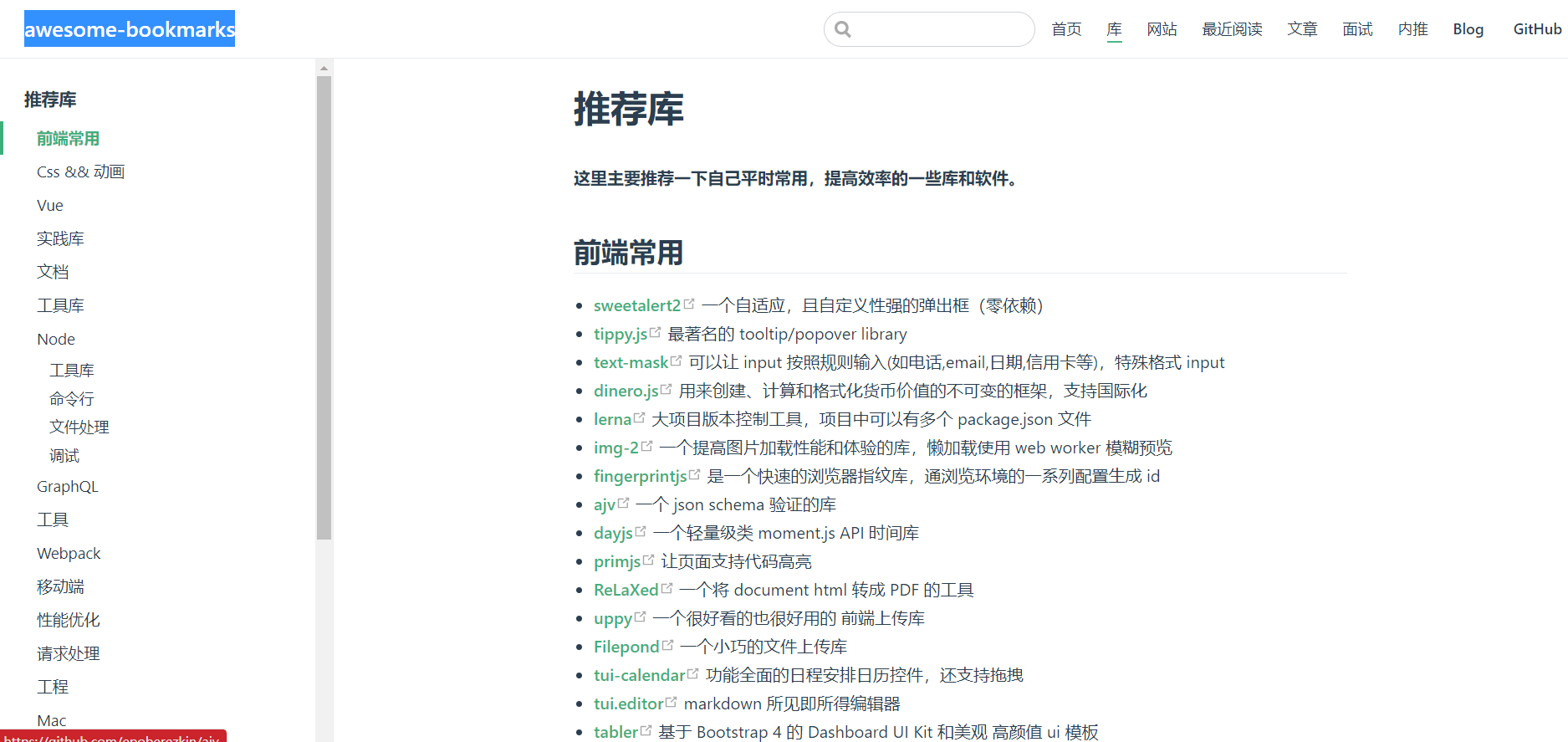Open 请求处理 sidebar entry

(69, 653)
